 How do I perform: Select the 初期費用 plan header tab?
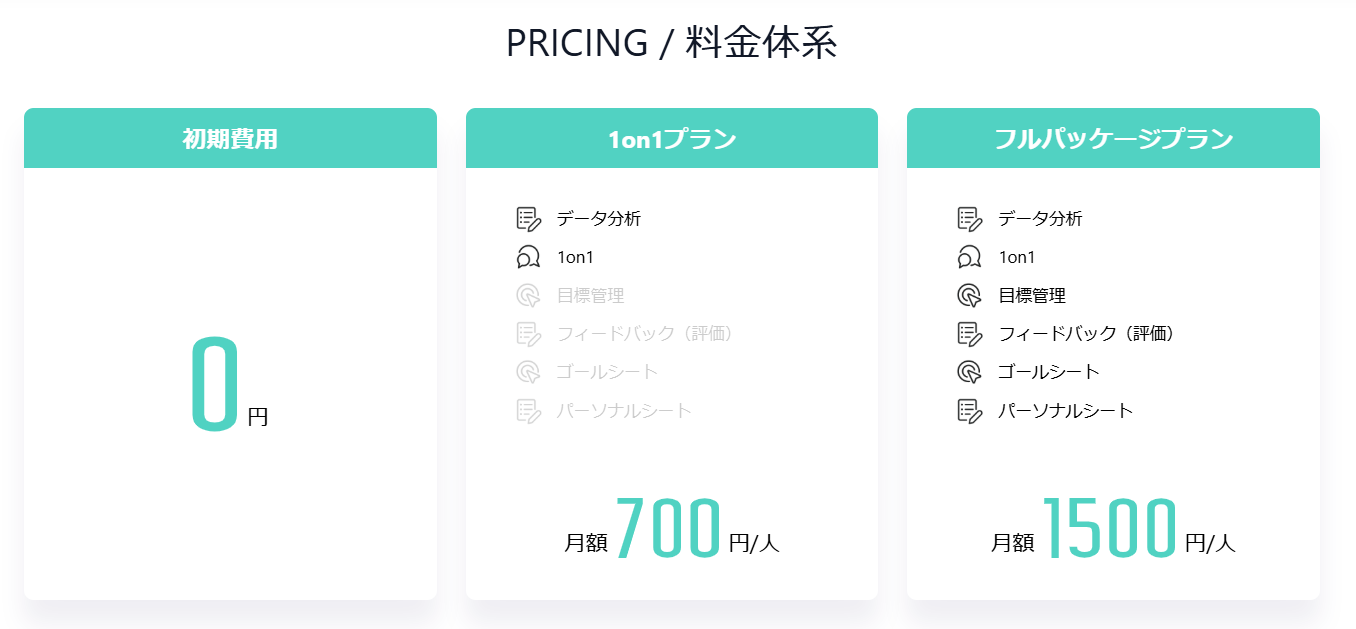(230, 138)
